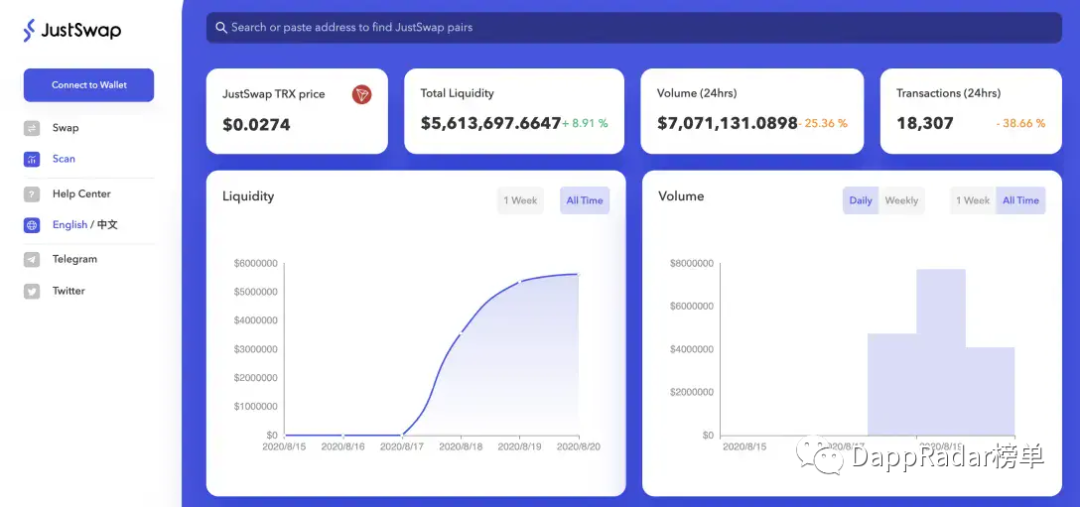Screen dimensions: 1080x507
Task: Open the Twitter link
Action: pos(69,291)
